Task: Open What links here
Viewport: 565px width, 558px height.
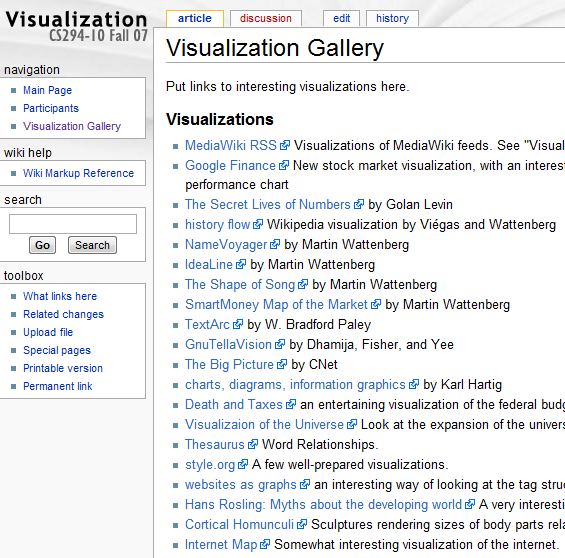Action: [60, 296]
